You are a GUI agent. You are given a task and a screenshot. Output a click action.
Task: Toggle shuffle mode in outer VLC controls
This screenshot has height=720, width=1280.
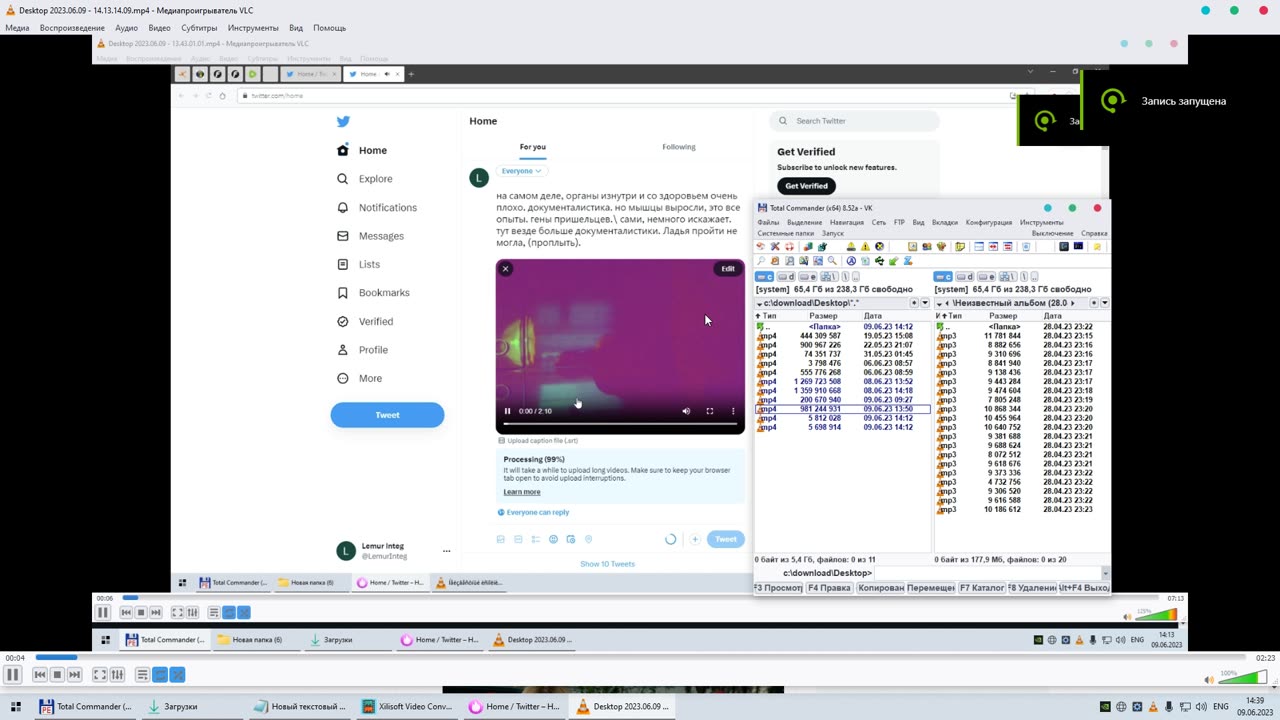(x=177, y=675)
